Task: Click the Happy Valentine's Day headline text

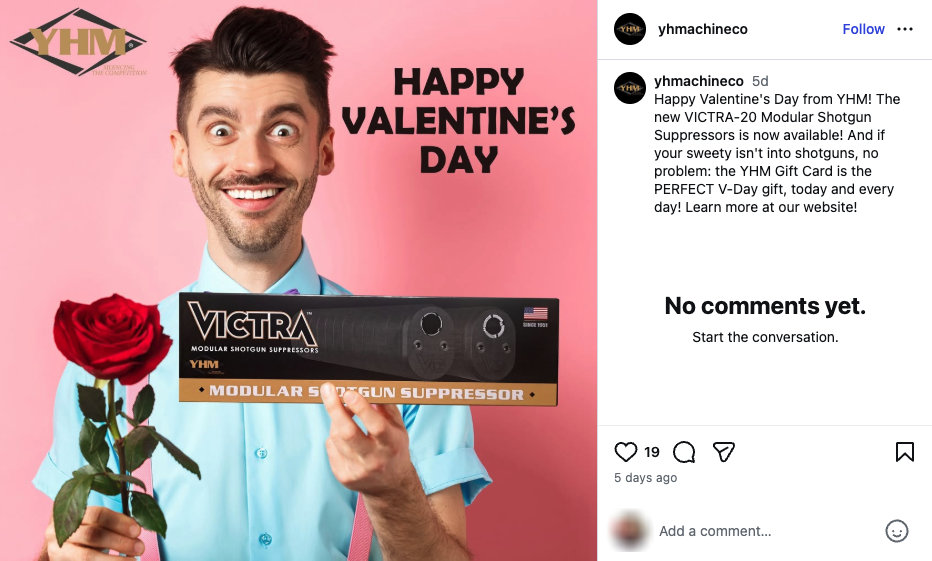Action: pyautogui.click(x=458, y=120)
